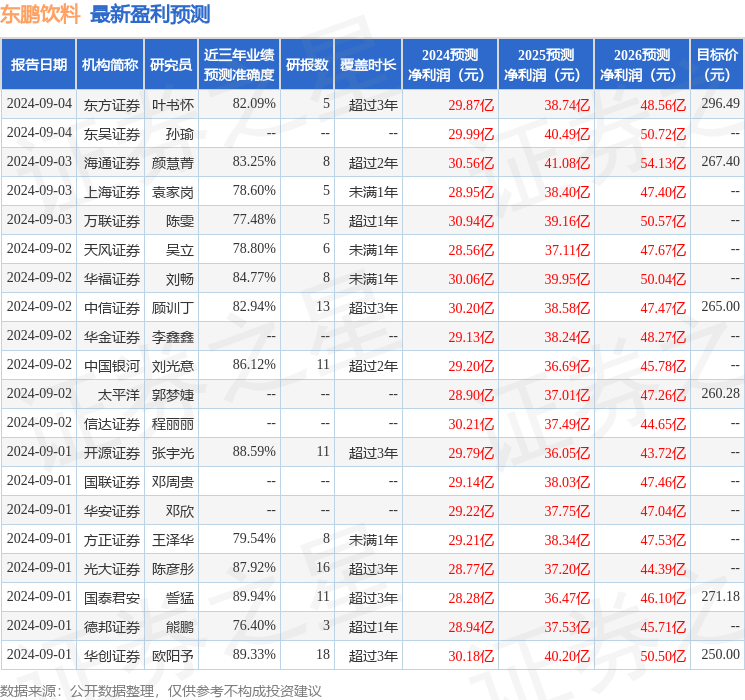This screenshot has width=745, height=700.
Task: Click analyst name 欧阳予
Action: coord(172,656)
